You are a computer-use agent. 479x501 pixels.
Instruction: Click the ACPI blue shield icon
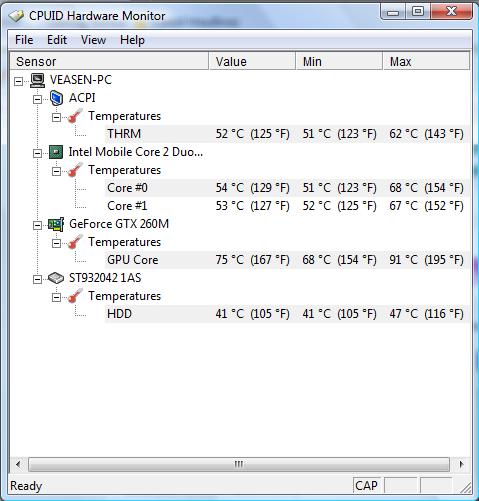click(x=56, y=98)
